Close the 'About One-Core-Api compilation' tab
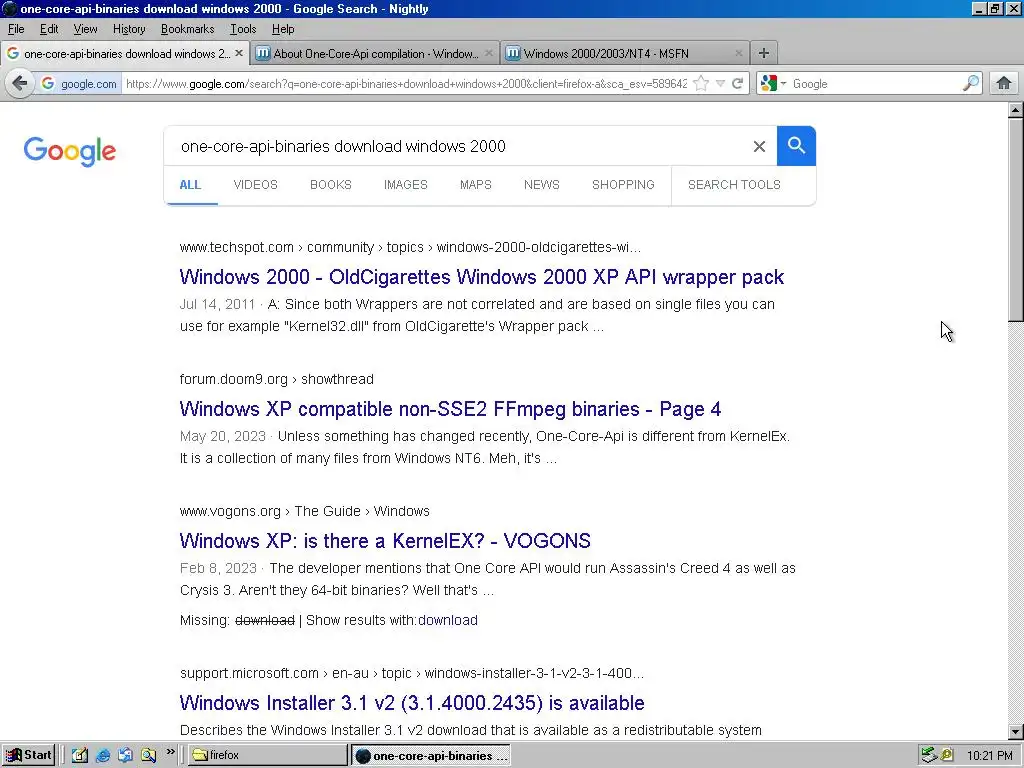This screenshot has width=1024, height=768. pos(488,53)
